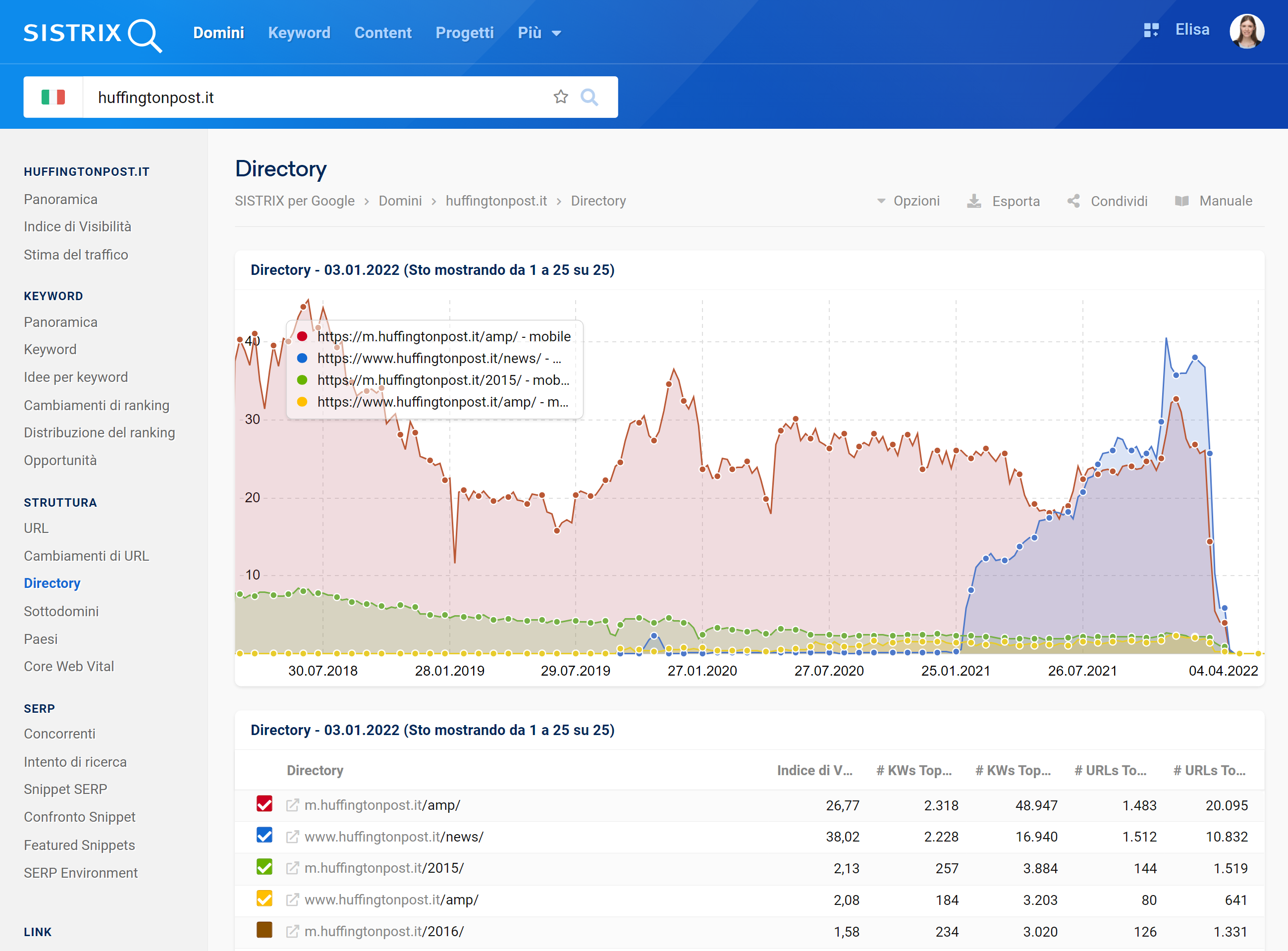1288x951 pixels.
Task: Open external link icon for www.huffingtonpost.it/amp/
Action: [x=292, y=900]
